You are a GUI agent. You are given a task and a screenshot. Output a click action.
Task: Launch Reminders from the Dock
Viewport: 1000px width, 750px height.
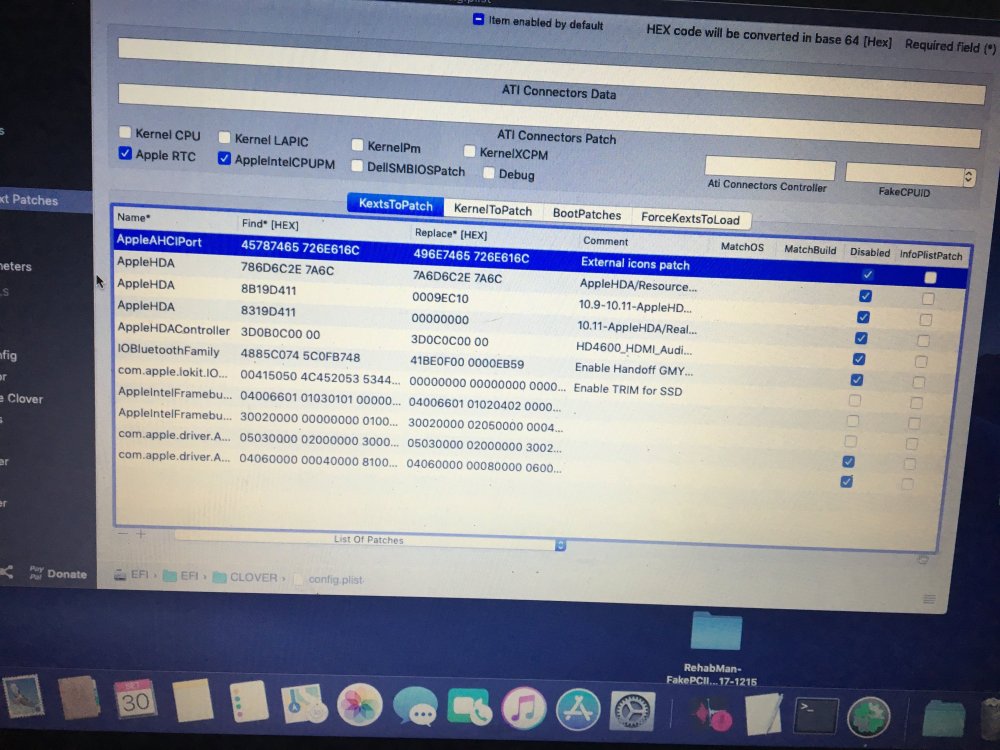(x=249, y=702)
